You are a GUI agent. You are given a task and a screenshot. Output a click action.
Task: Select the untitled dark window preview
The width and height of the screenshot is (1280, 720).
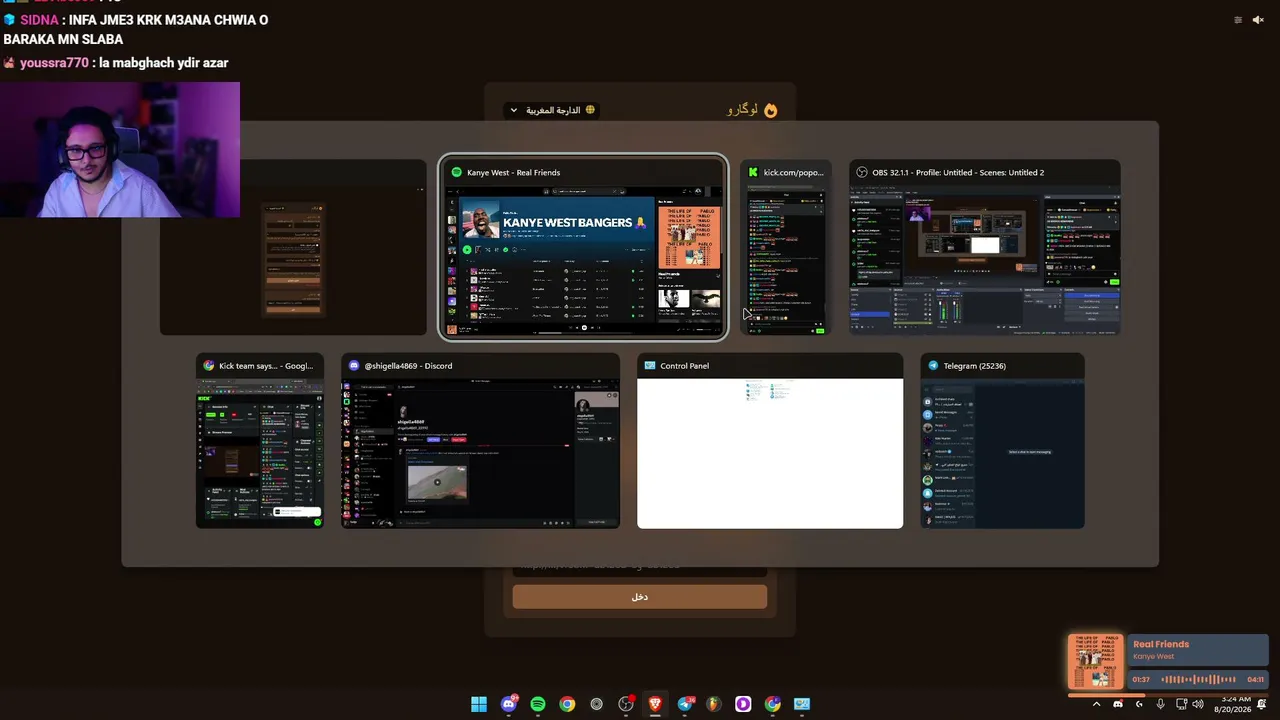(x=293, y=247)
